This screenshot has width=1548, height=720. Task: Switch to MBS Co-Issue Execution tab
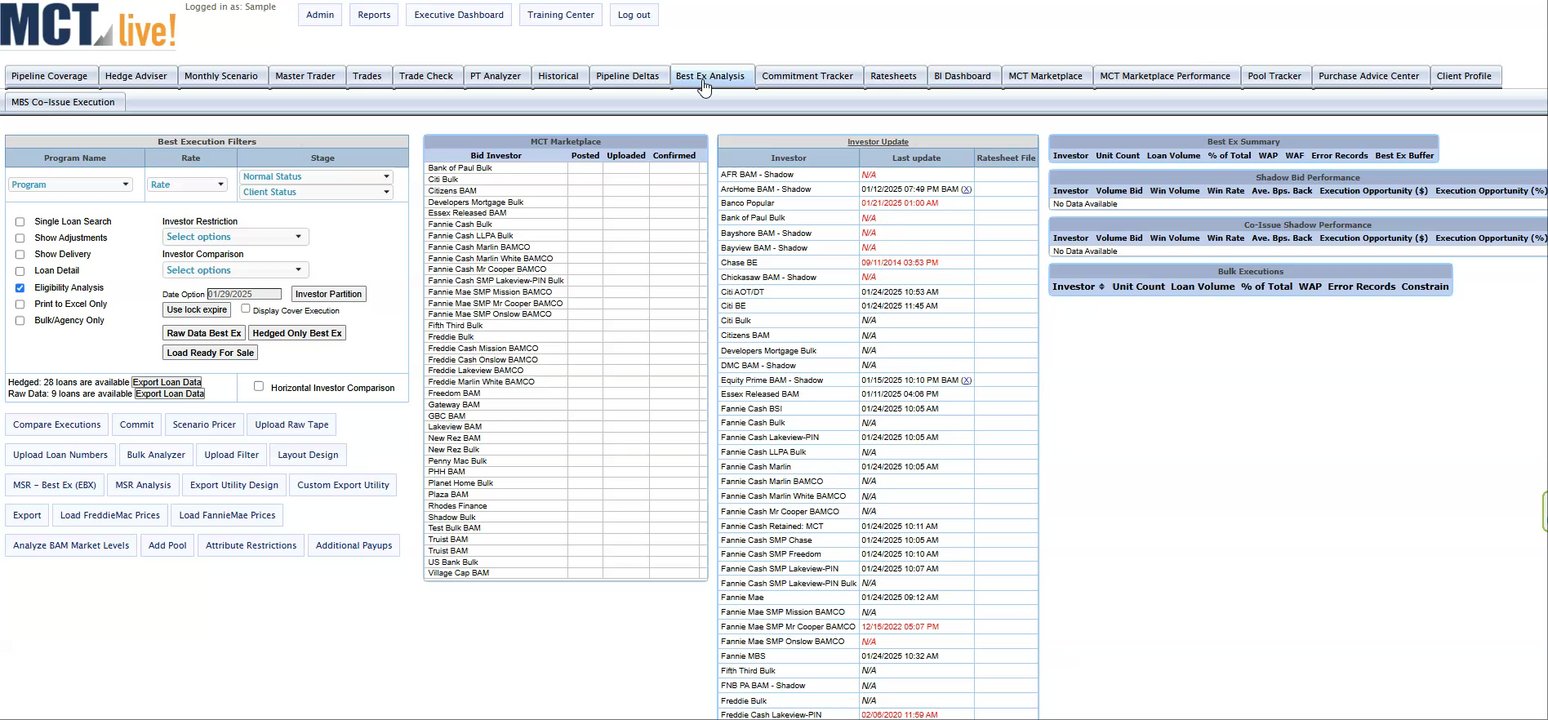[63, 102]
